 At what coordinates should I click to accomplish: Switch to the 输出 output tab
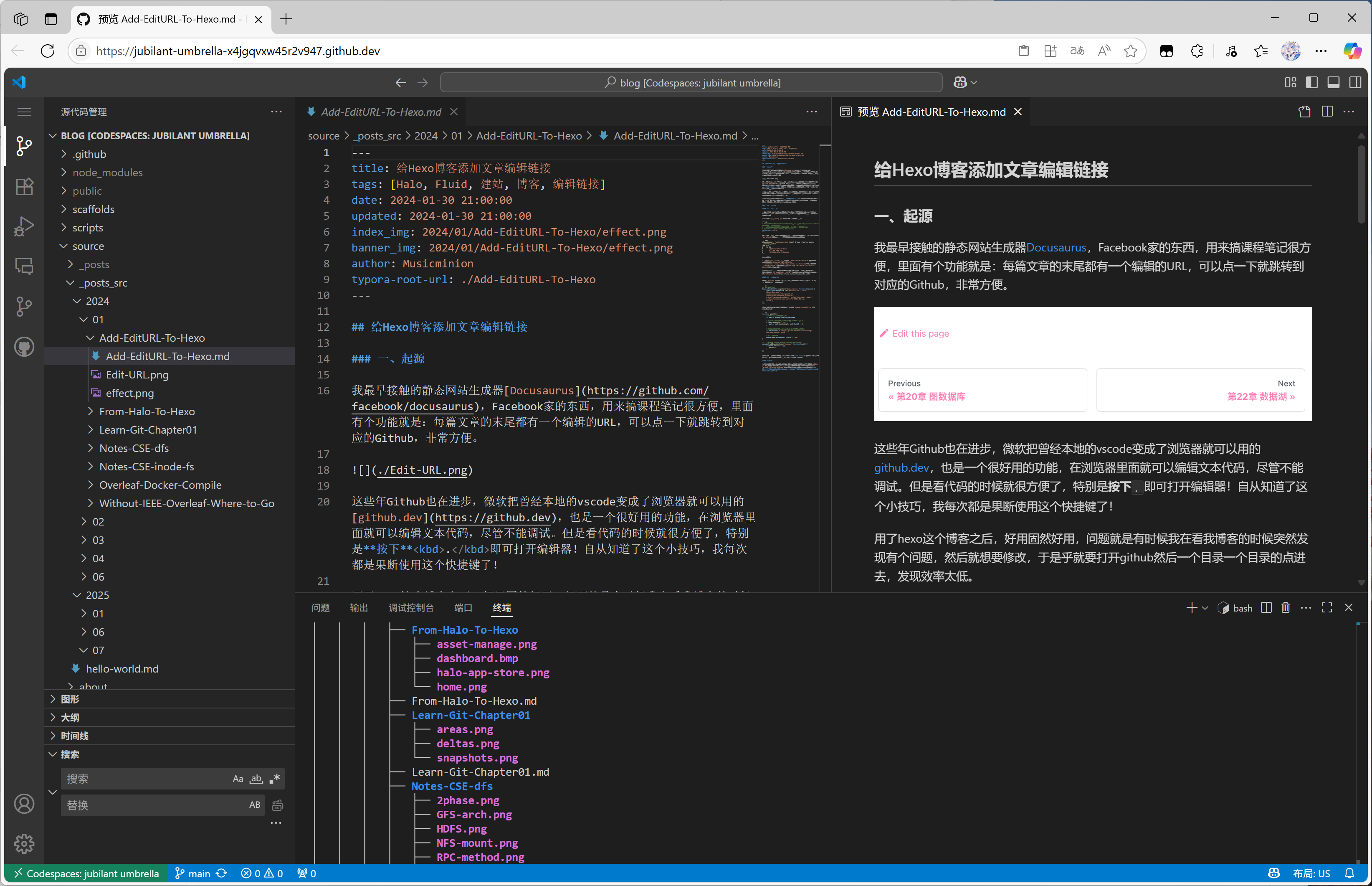point(359,607)
